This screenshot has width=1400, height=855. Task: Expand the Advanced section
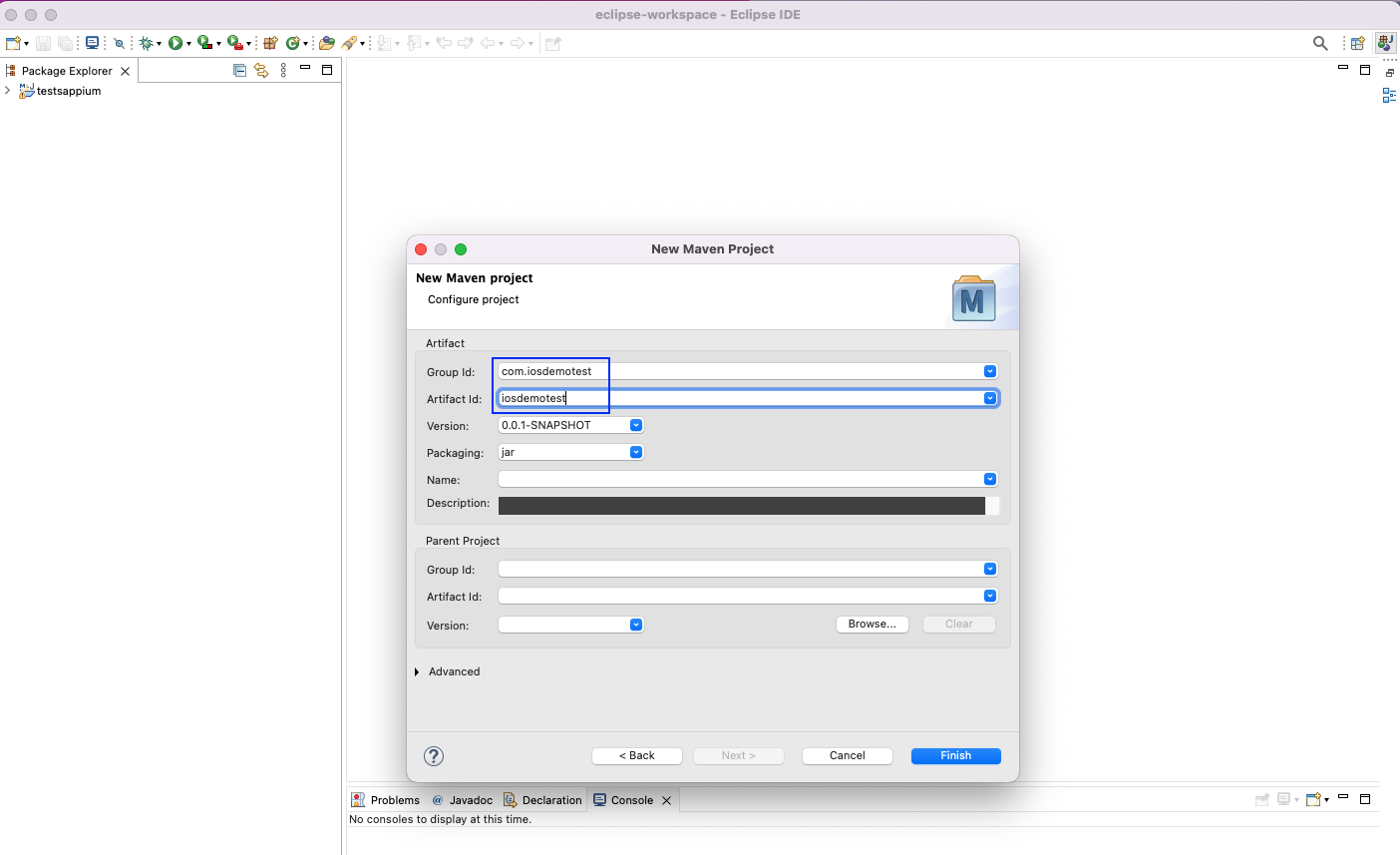(x=417, y=672)
